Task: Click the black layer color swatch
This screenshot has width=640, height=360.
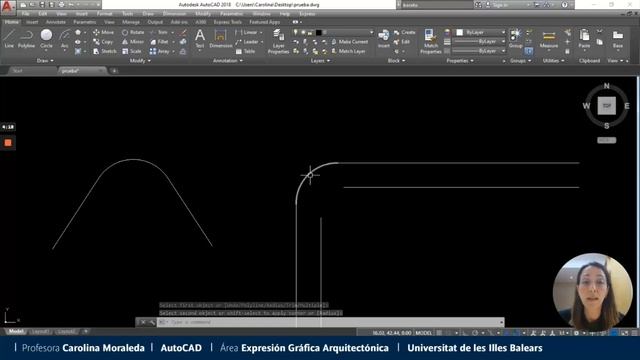Action: [319, 32]
